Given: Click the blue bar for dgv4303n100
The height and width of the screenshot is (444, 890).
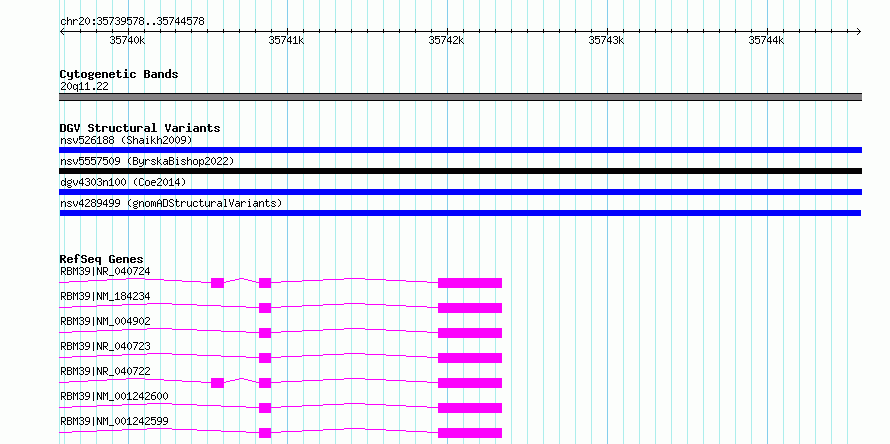Looking at the screenshot, I should [460, 192].
